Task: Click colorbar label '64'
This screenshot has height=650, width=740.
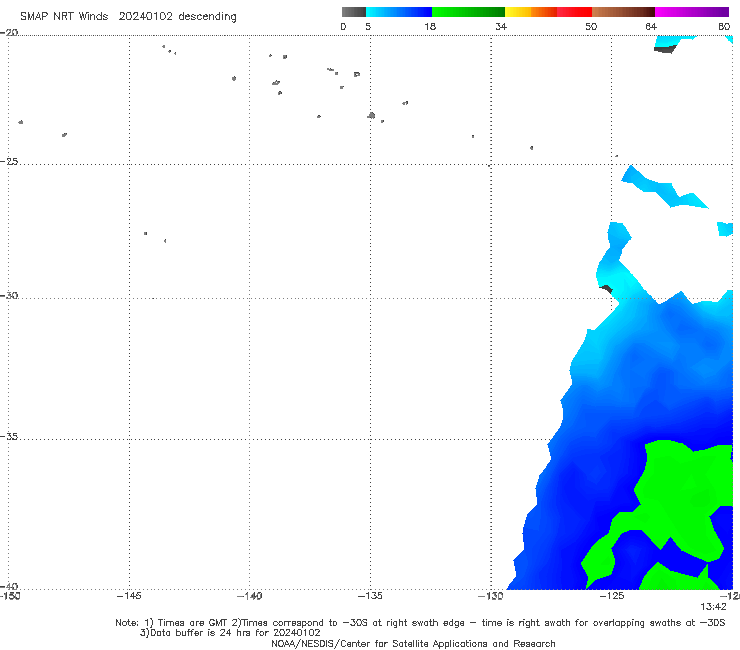Action: pyautogui.click(x=651, y=26)
